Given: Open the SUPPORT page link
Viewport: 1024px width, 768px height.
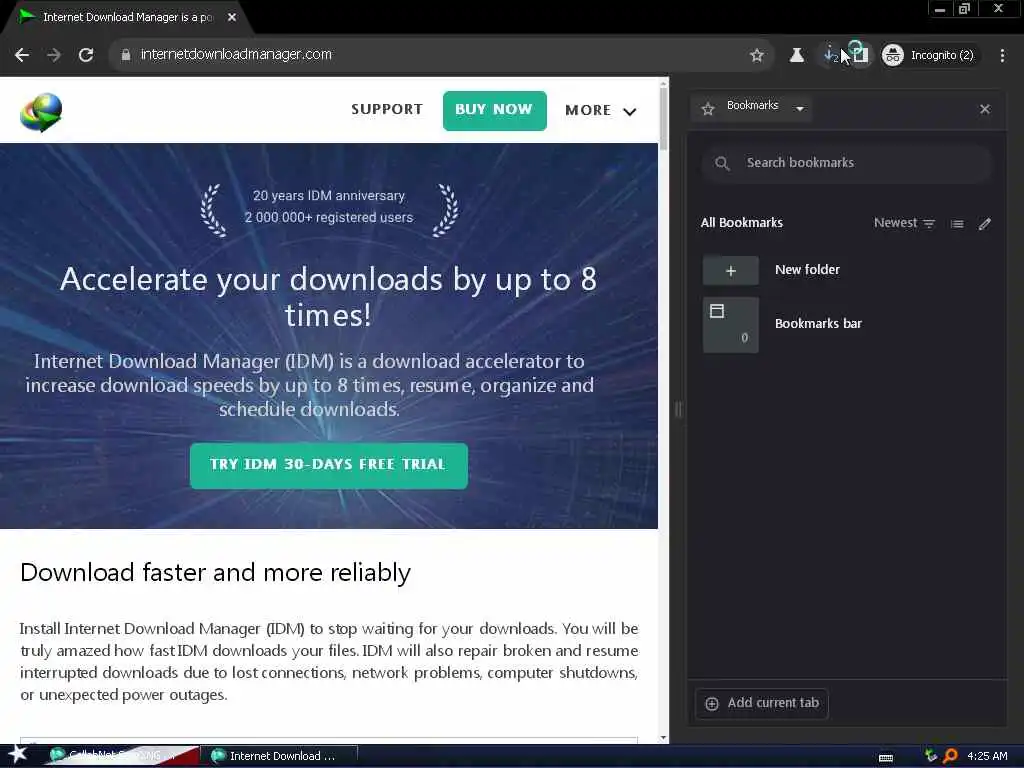Looking at the screenshot, I should click(x=387, y=109).
